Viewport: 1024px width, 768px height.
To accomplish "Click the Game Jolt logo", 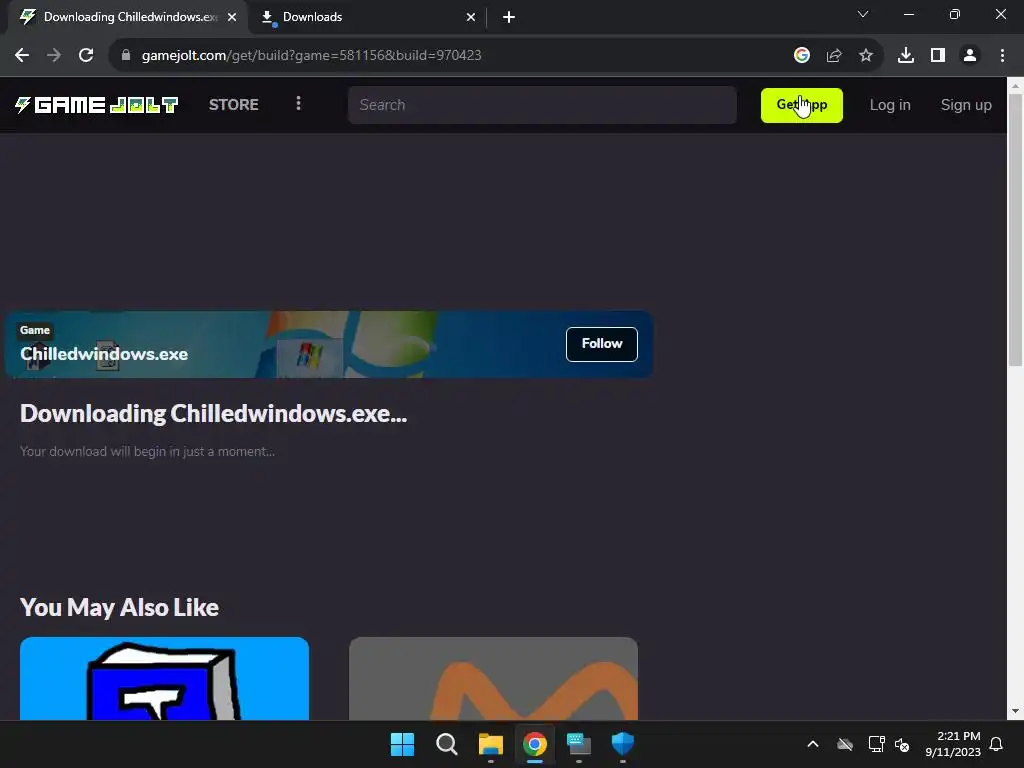I will click(x=97, y=104).
